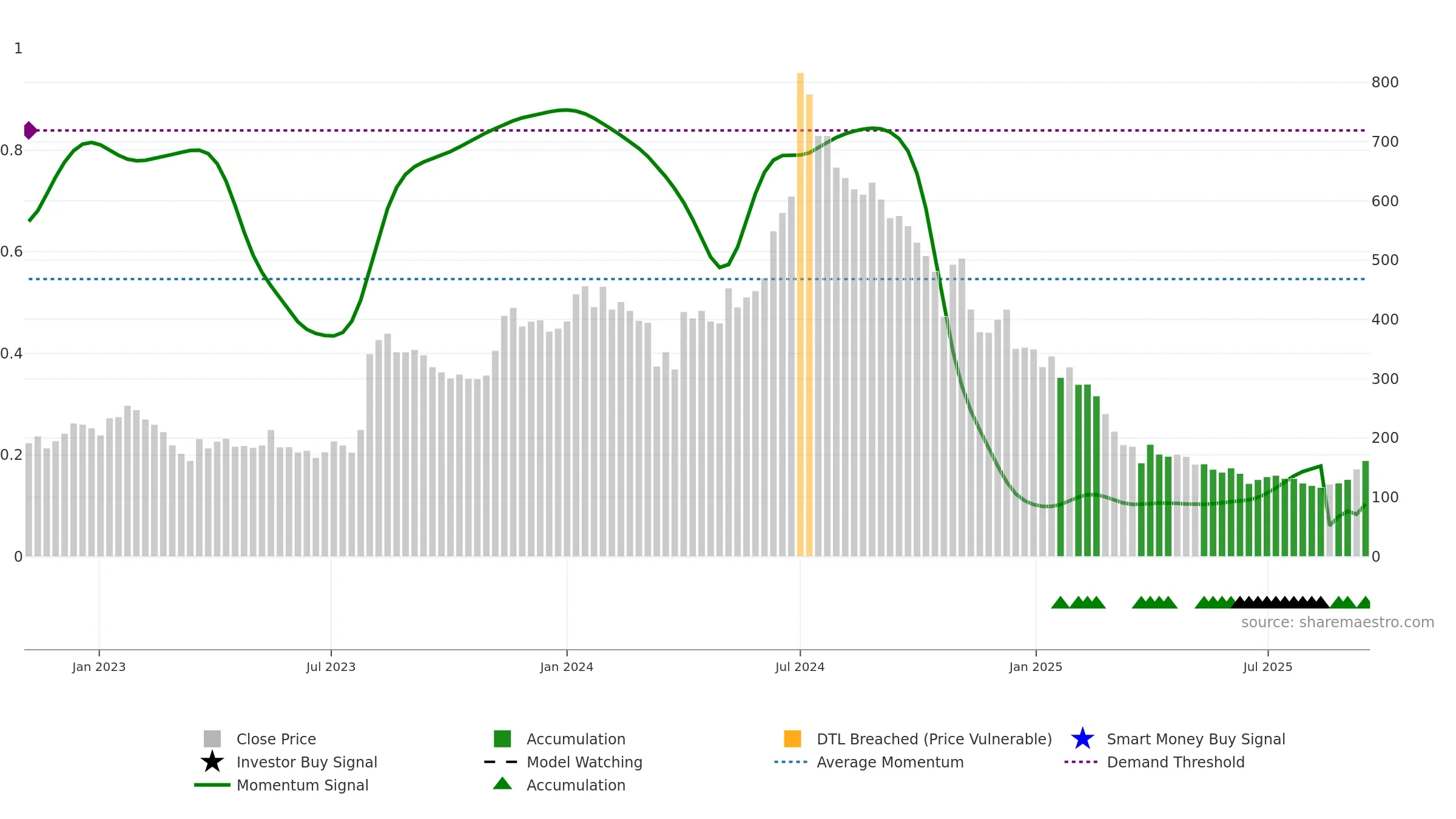Click the Jul 2023 axis label
This screenshot has height=819, width=1456.
pyautogui.click(x=331, y=667)
